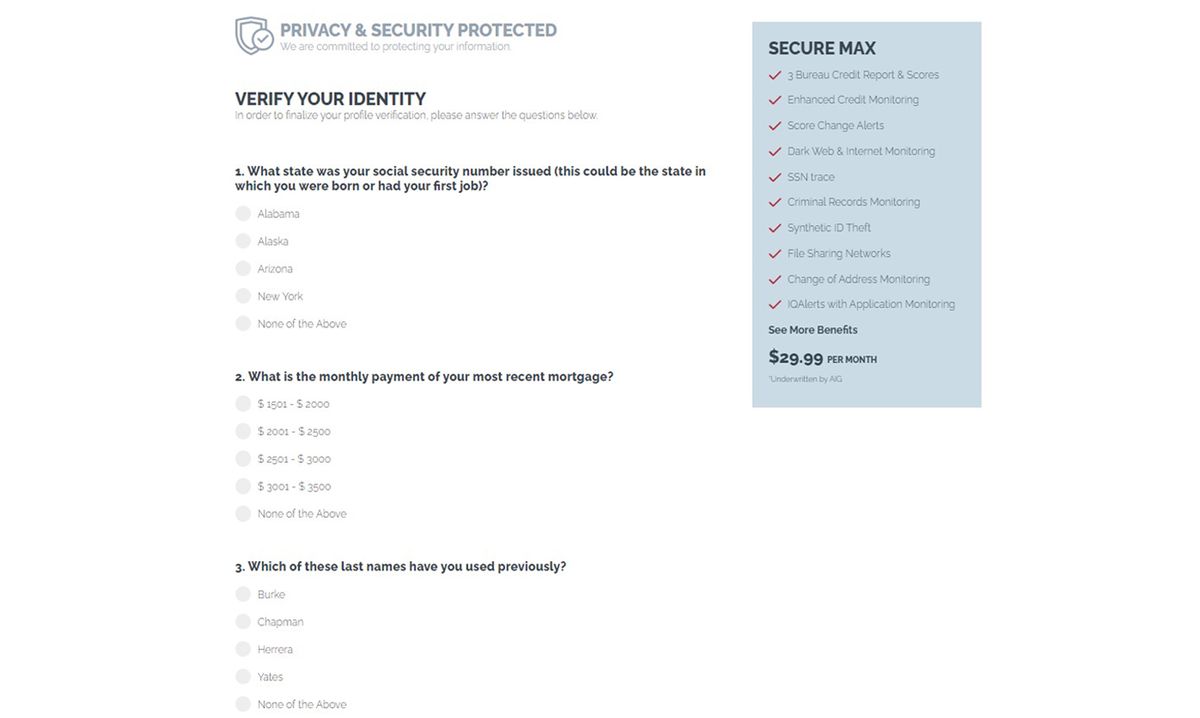Select the $2001 - $2500 mortgage payment option
This screenshot has width=1200, height=718.
coord(243,431)
